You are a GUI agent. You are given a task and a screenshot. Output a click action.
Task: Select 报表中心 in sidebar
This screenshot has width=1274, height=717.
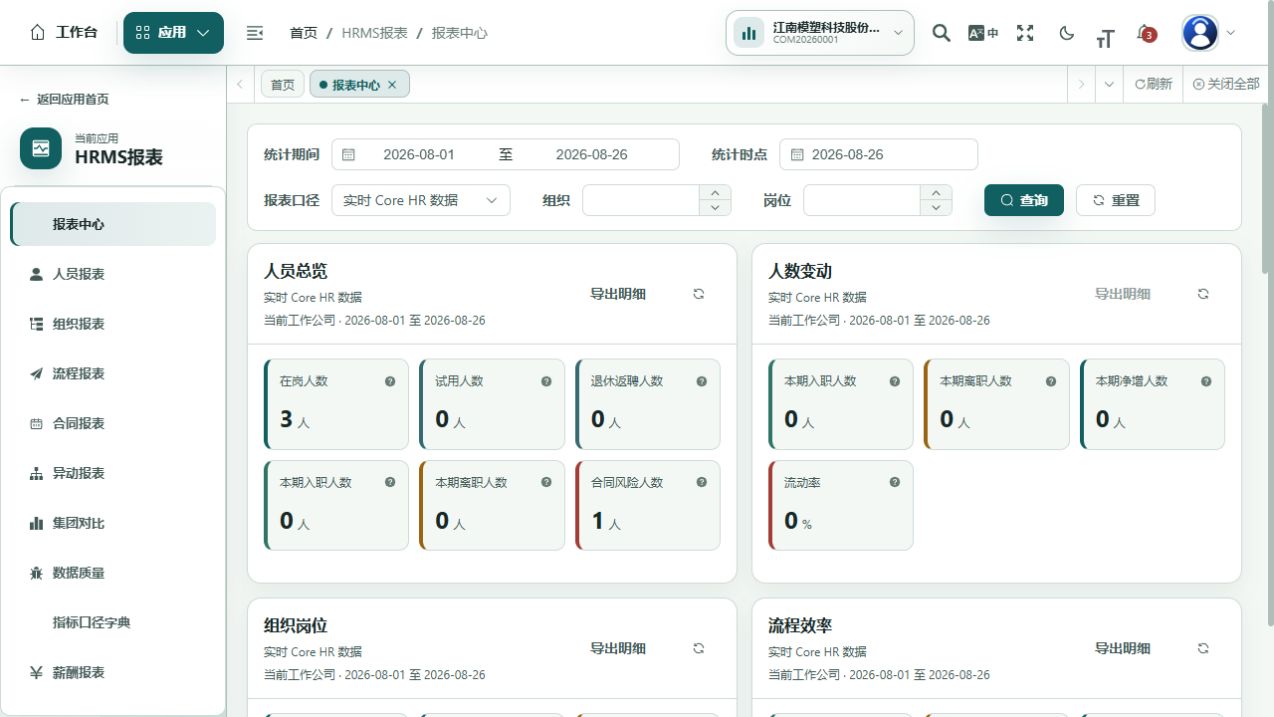pyautogui.click(x=113, y=224)
